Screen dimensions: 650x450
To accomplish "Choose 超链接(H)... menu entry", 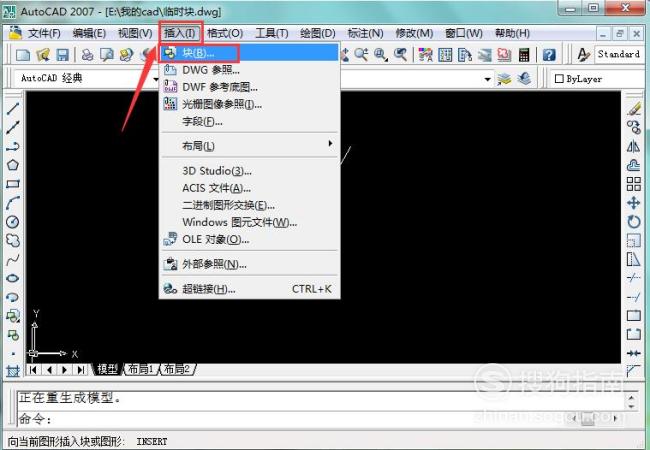I will pyautogui.click(x=250, y=289).
